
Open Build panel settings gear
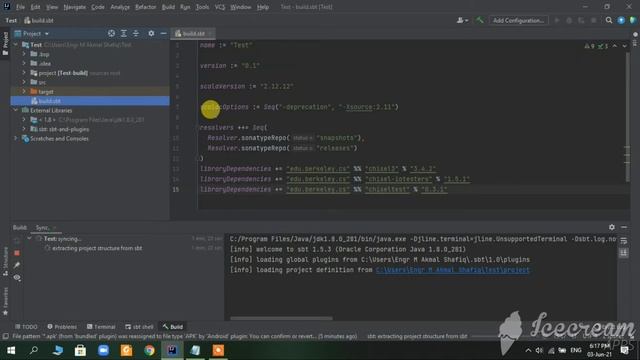[611, 227]
